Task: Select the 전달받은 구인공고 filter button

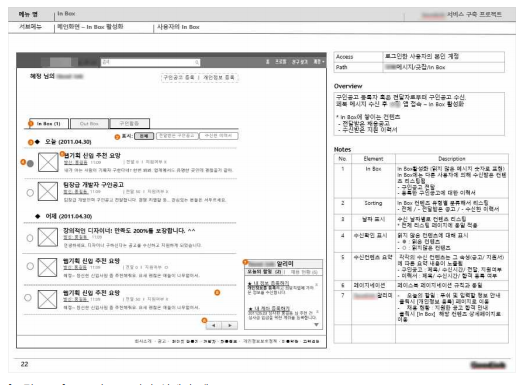Action: (x=177, y=136)
